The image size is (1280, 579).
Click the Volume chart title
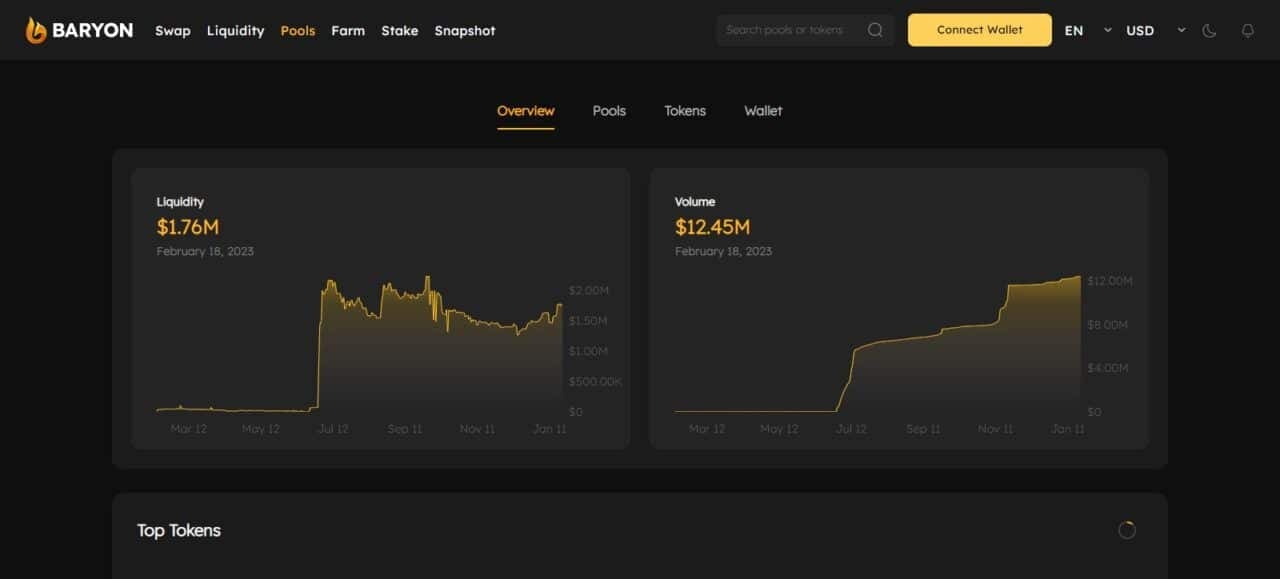pos(695,202)
